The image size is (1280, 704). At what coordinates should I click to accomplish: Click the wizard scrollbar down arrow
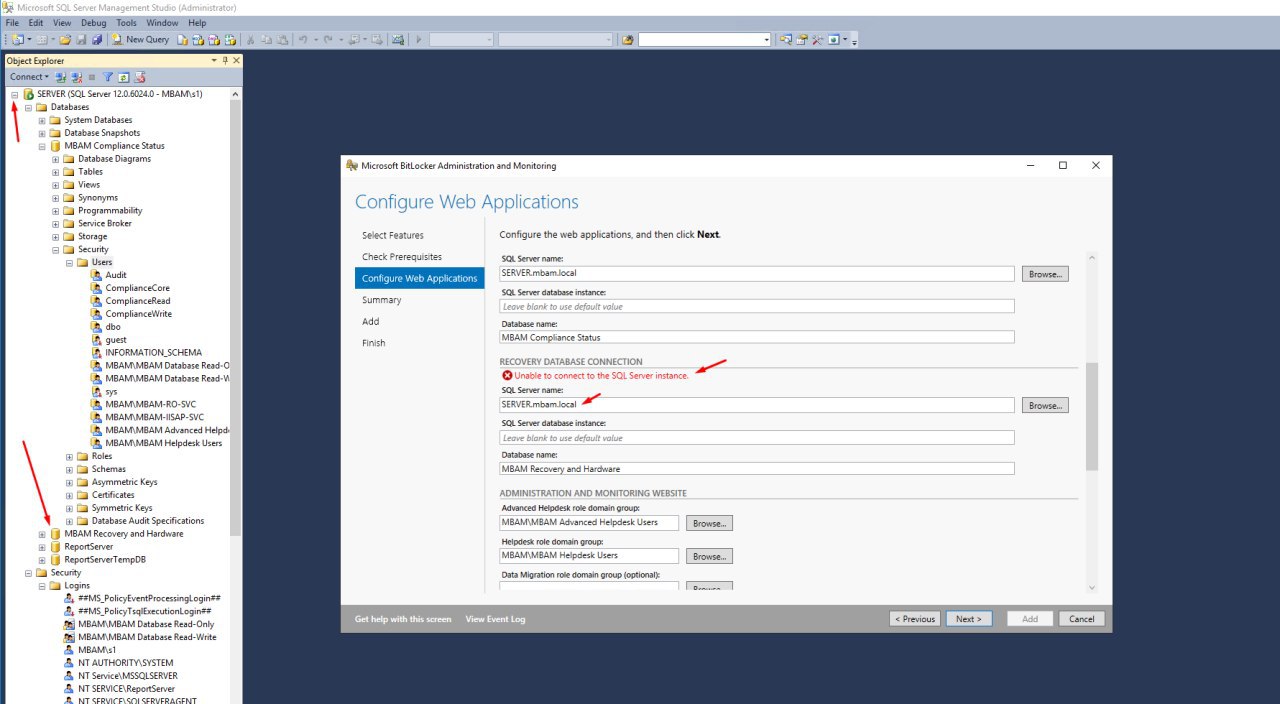pyautogui.click(x=1092, y=587)
